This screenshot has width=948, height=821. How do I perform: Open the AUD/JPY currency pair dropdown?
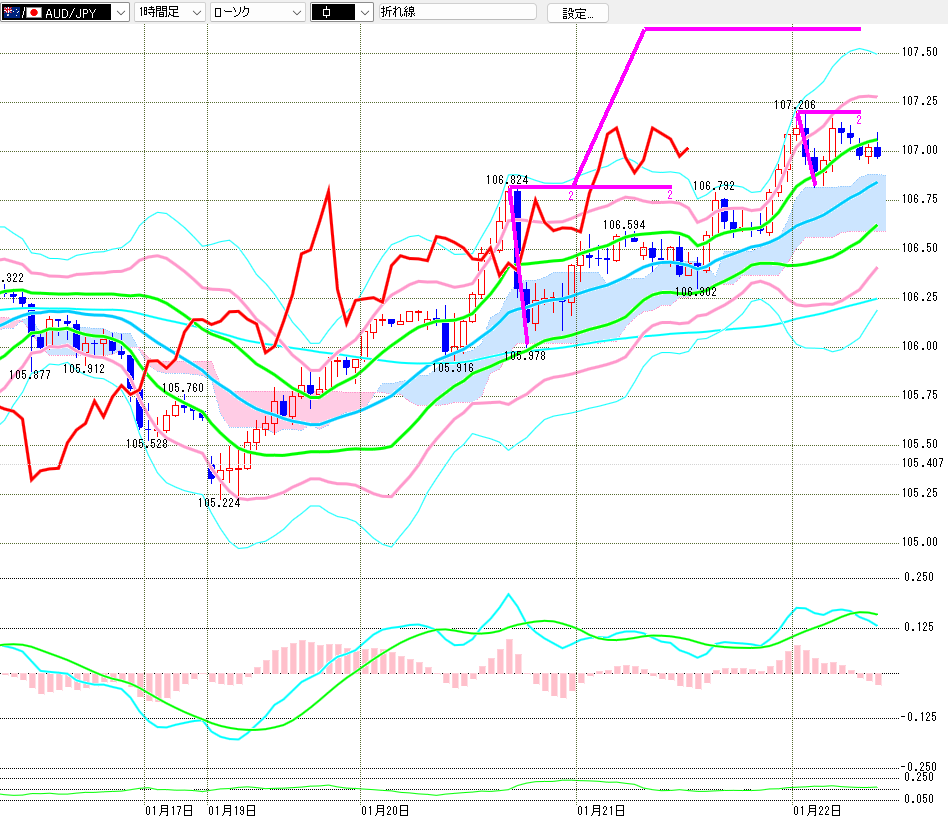coord(119,13)
